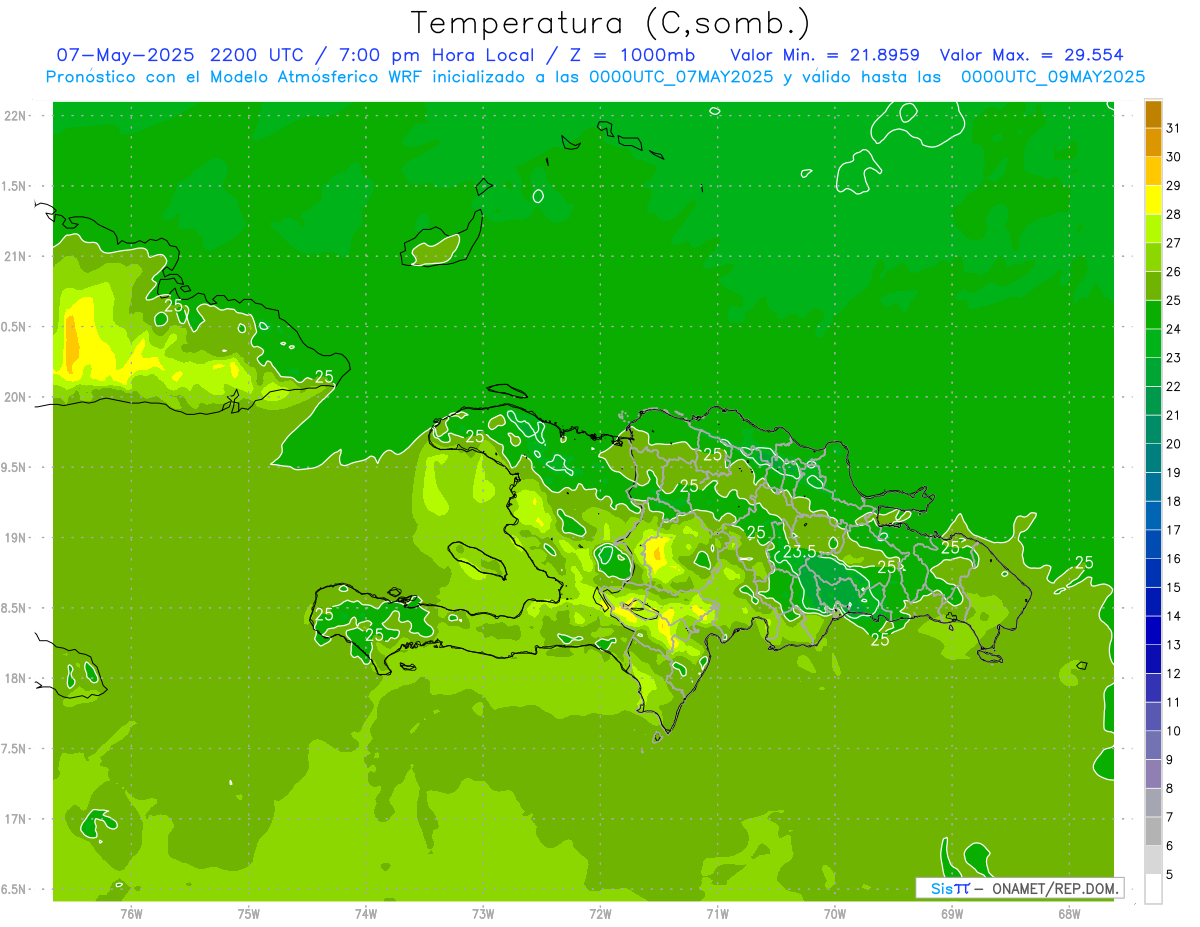Pick the yellow legend swatch between 28 and 29

point(1153,200)
